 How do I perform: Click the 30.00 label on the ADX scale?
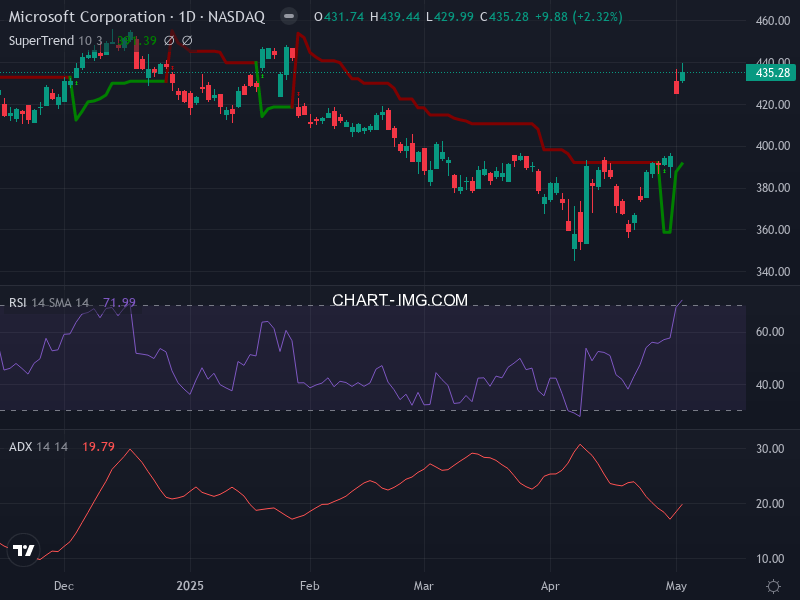point(770,449)
